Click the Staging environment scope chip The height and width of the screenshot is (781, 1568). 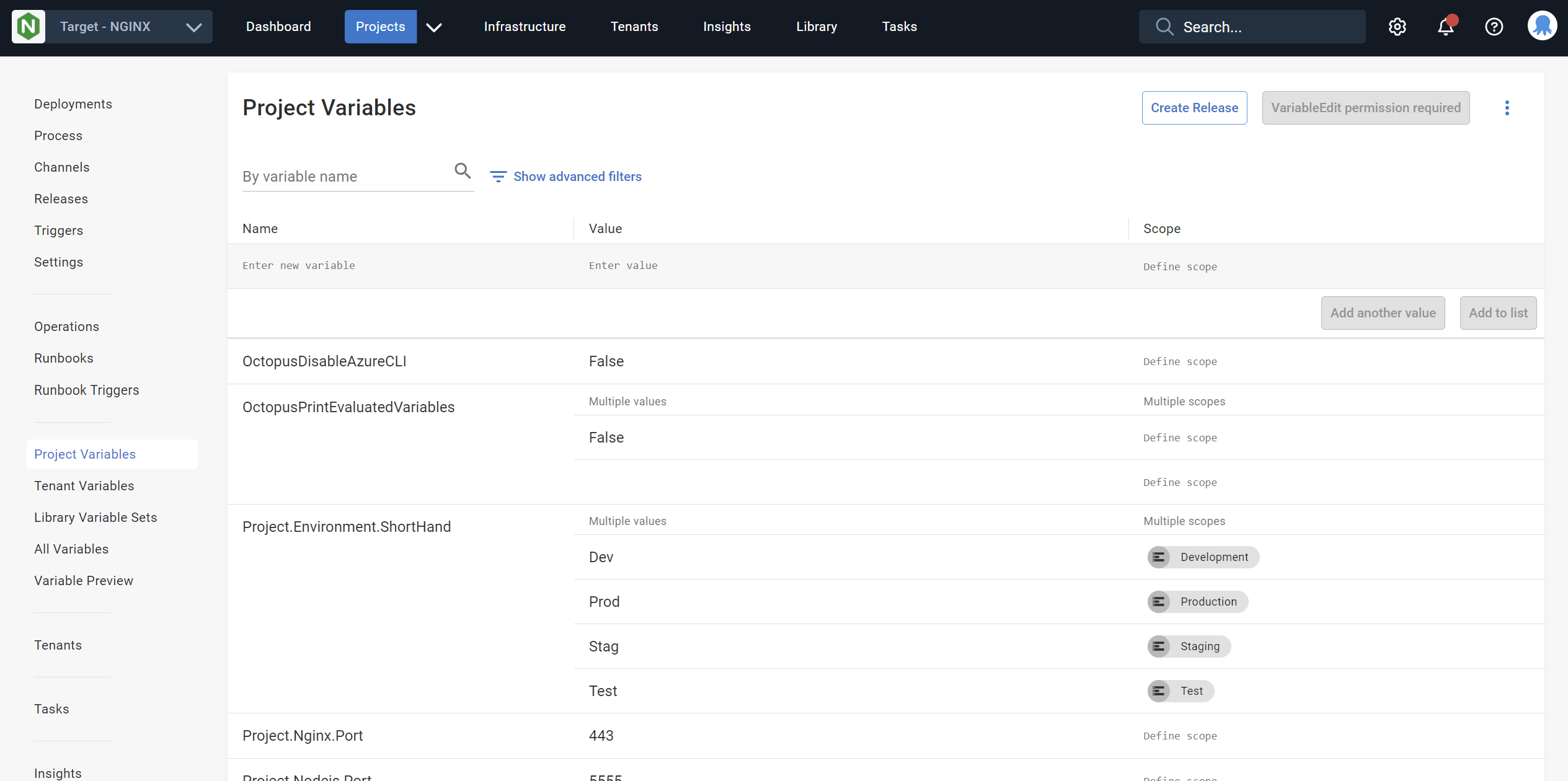(1189, 646)
